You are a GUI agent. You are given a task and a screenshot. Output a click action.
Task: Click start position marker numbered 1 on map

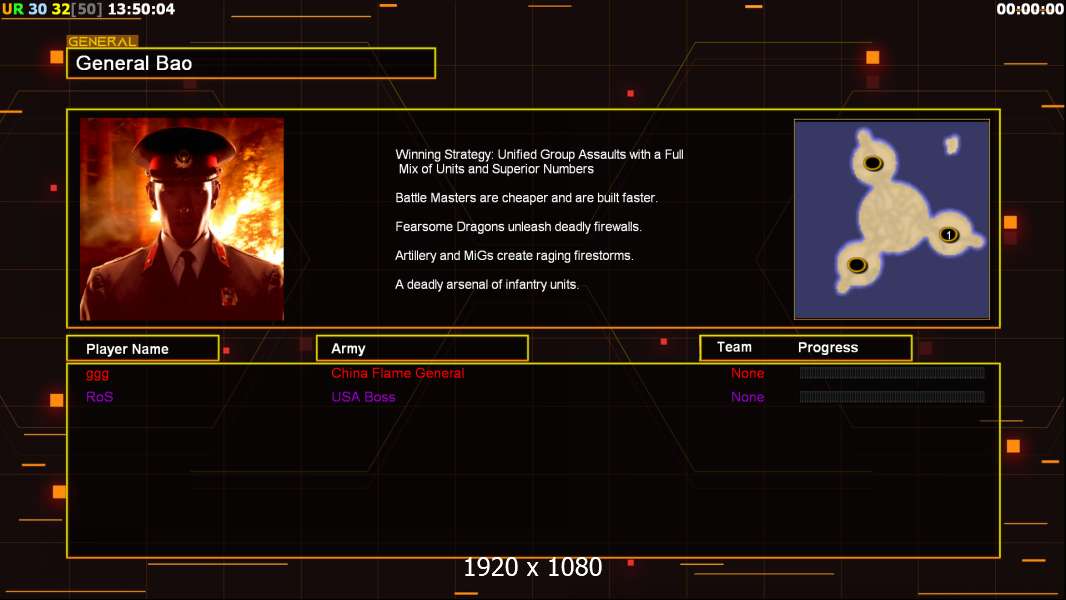coord(948,235)
